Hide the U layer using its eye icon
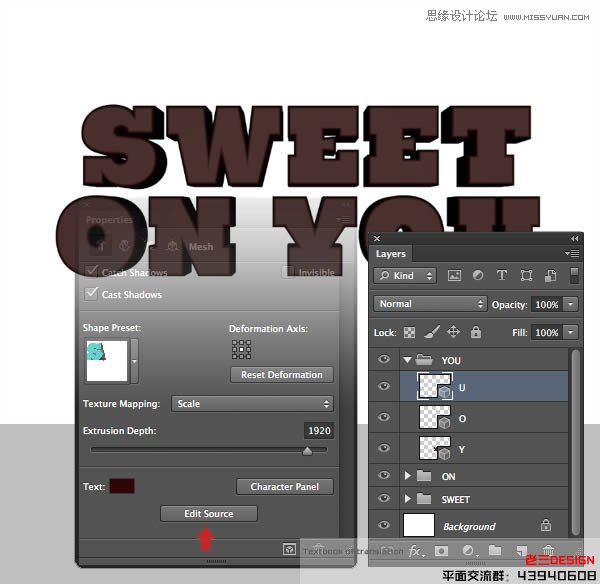Viewport: 600px width, 584px height. [x=384, y=386]
